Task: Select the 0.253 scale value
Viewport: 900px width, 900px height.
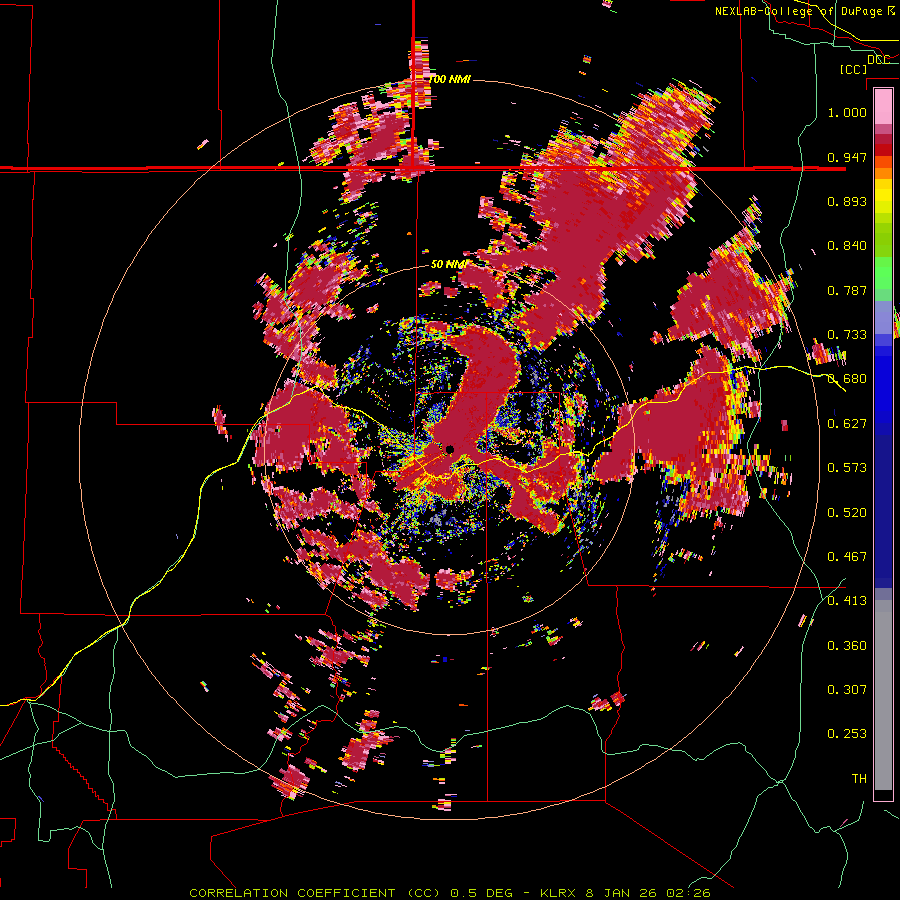Action: click(x=847, y=734)
